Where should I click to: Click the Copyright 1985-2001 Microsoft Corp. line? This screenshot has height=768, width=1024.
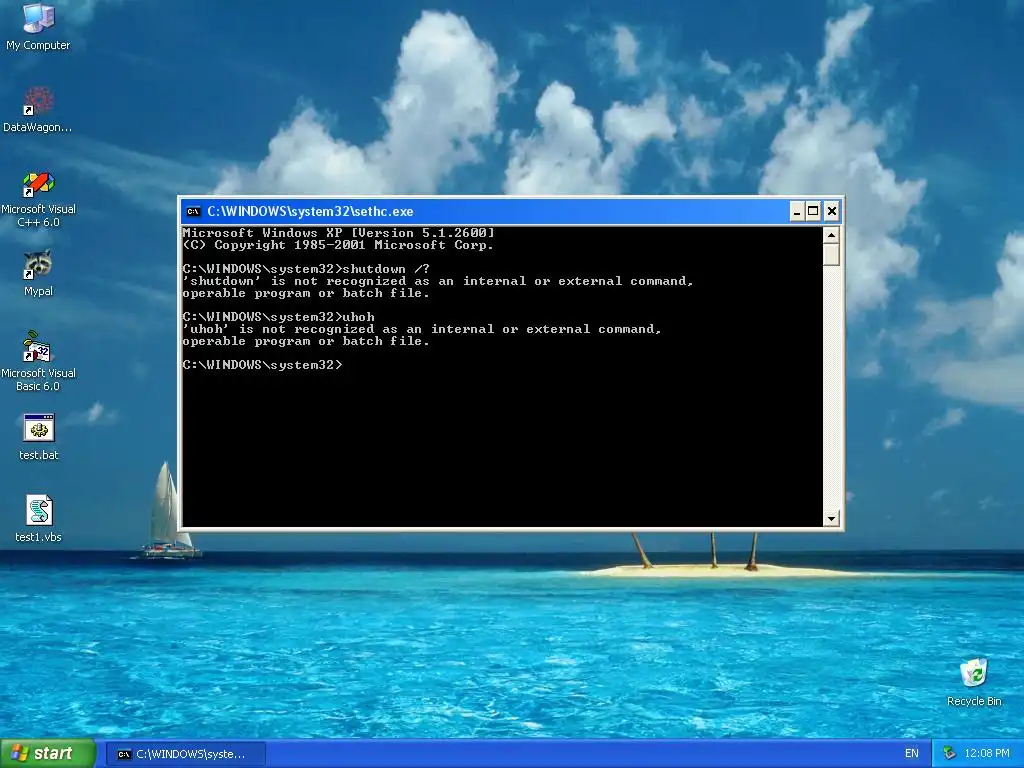tap(338, 245)
